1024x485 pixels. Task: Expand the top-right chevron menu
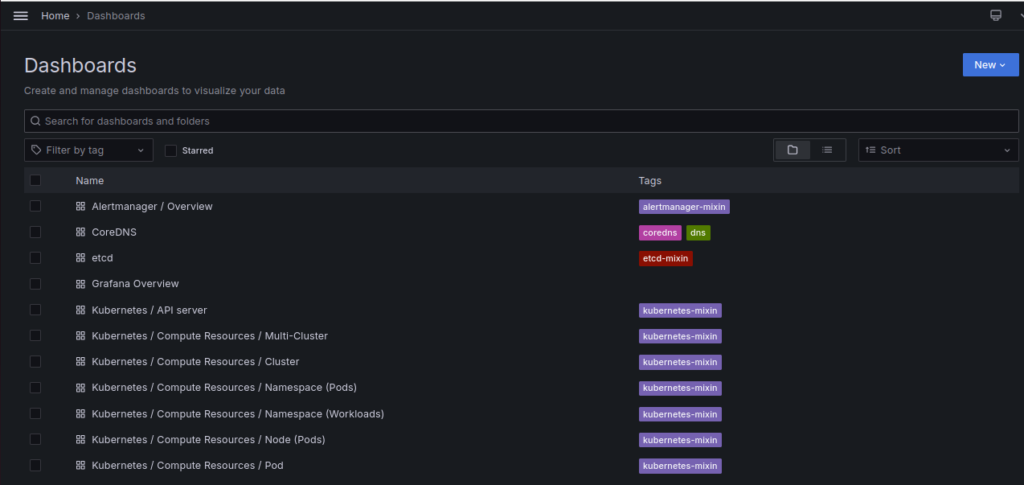(x=1019, y=16)
